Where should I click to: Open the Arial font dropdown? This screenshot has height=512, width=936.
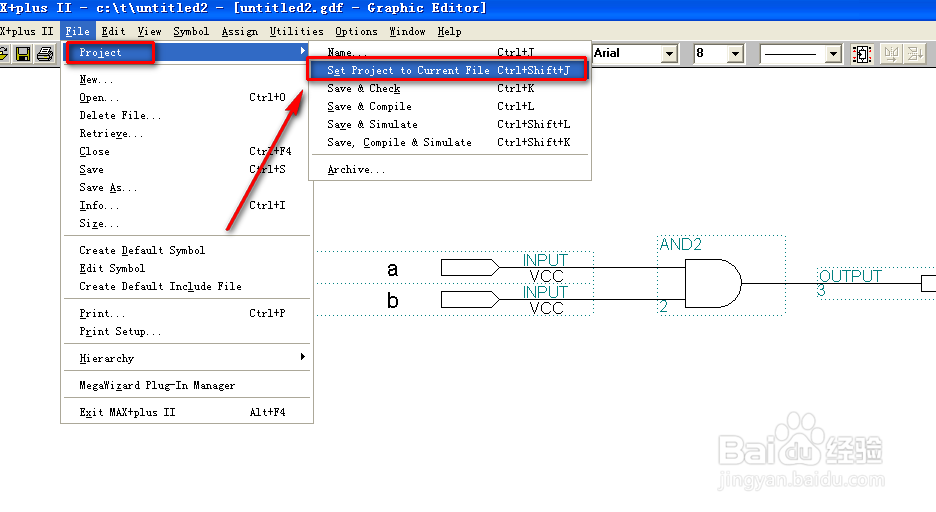click(x=670, y=54)
